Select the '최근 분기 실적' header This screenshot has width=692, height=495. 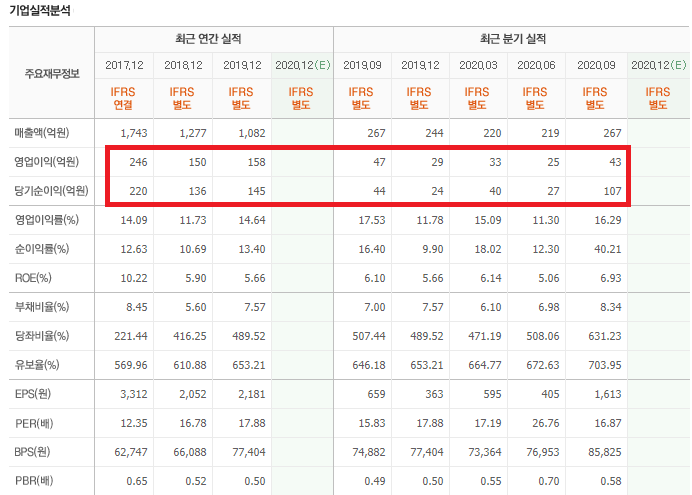[513, 39]
